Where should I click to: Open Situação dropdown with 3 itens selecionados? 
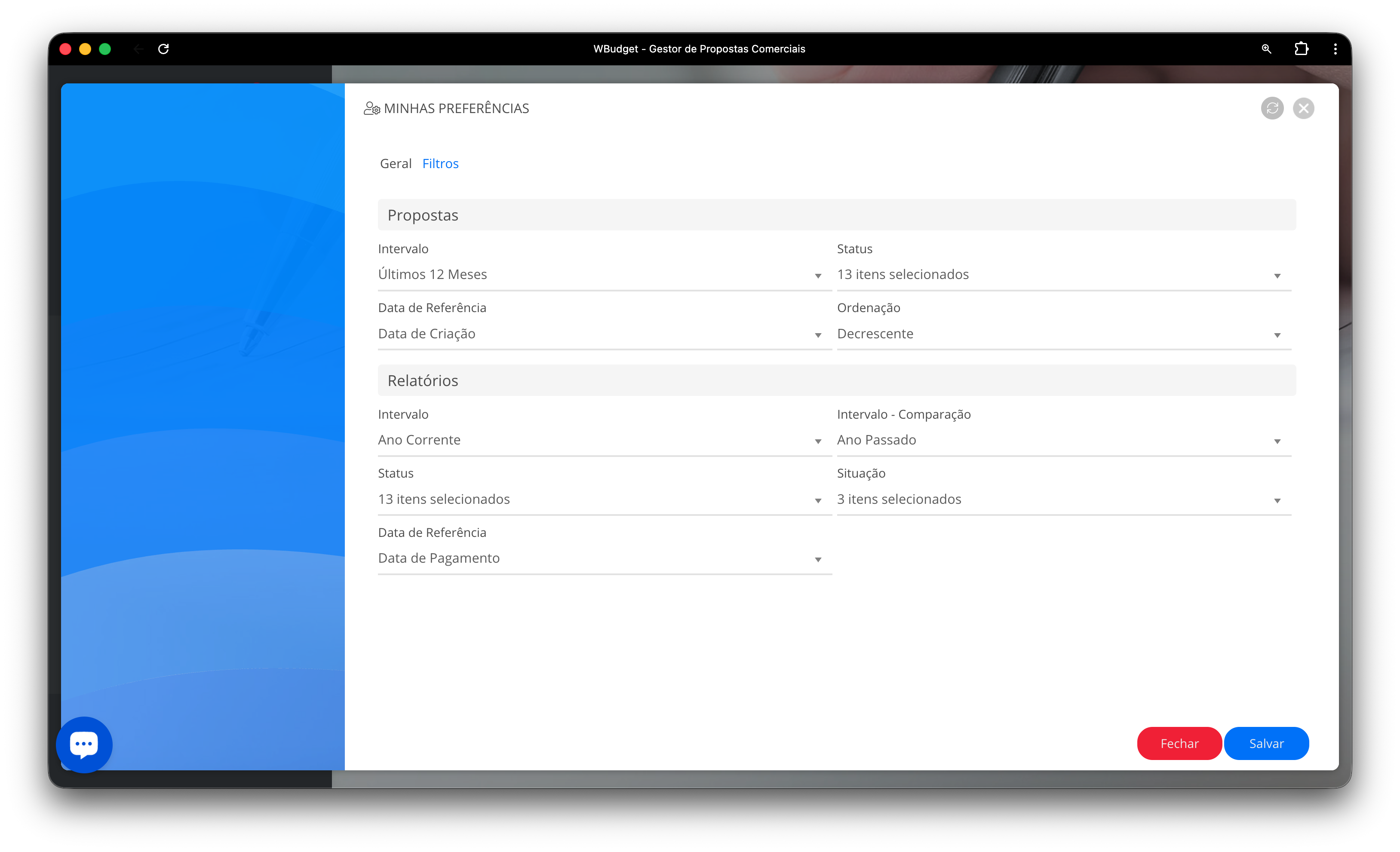click(1063, 499)
